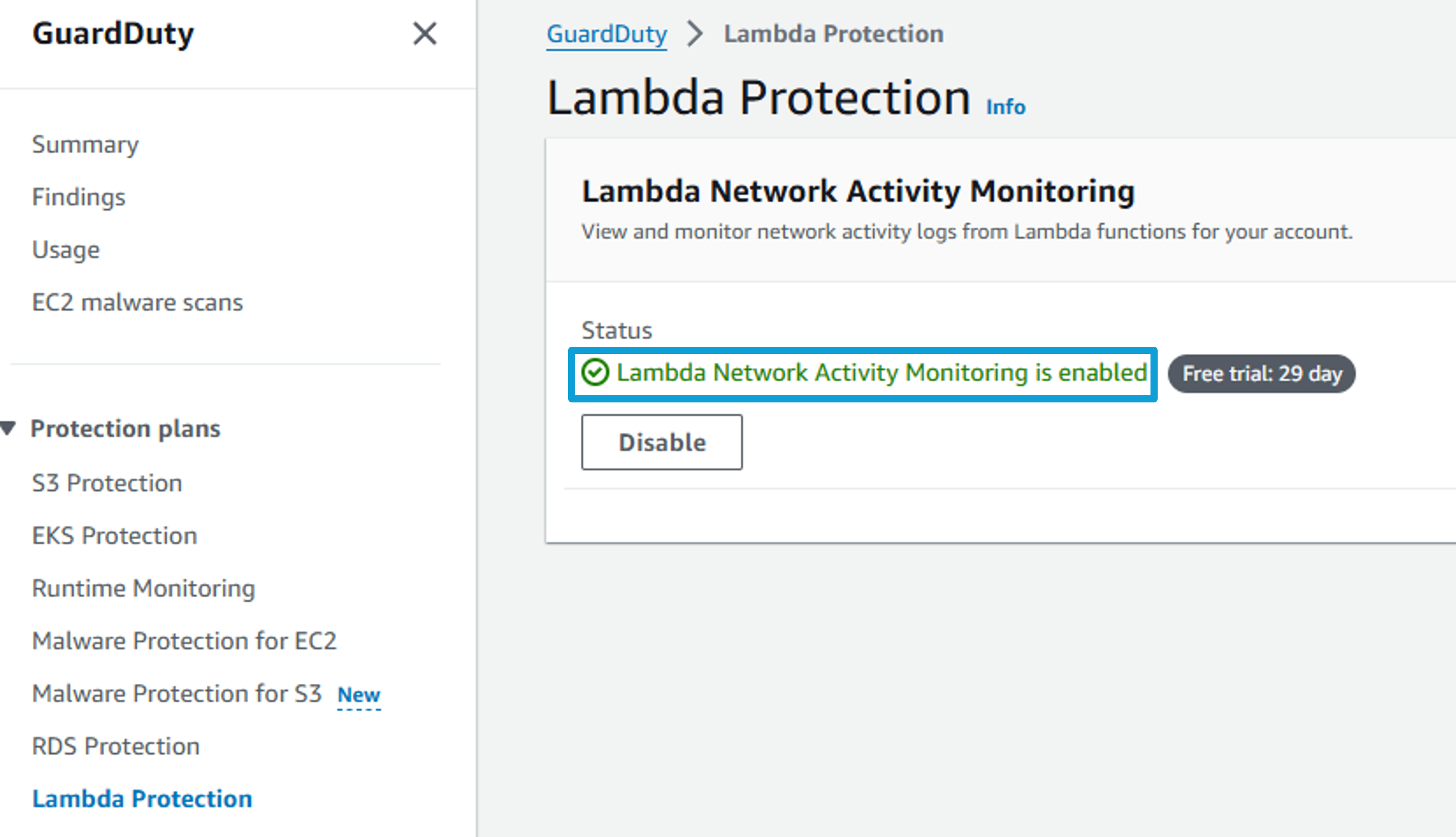Open EC2 malware scans
Viewport: 1456px width, 837px height.
[137, 302]
